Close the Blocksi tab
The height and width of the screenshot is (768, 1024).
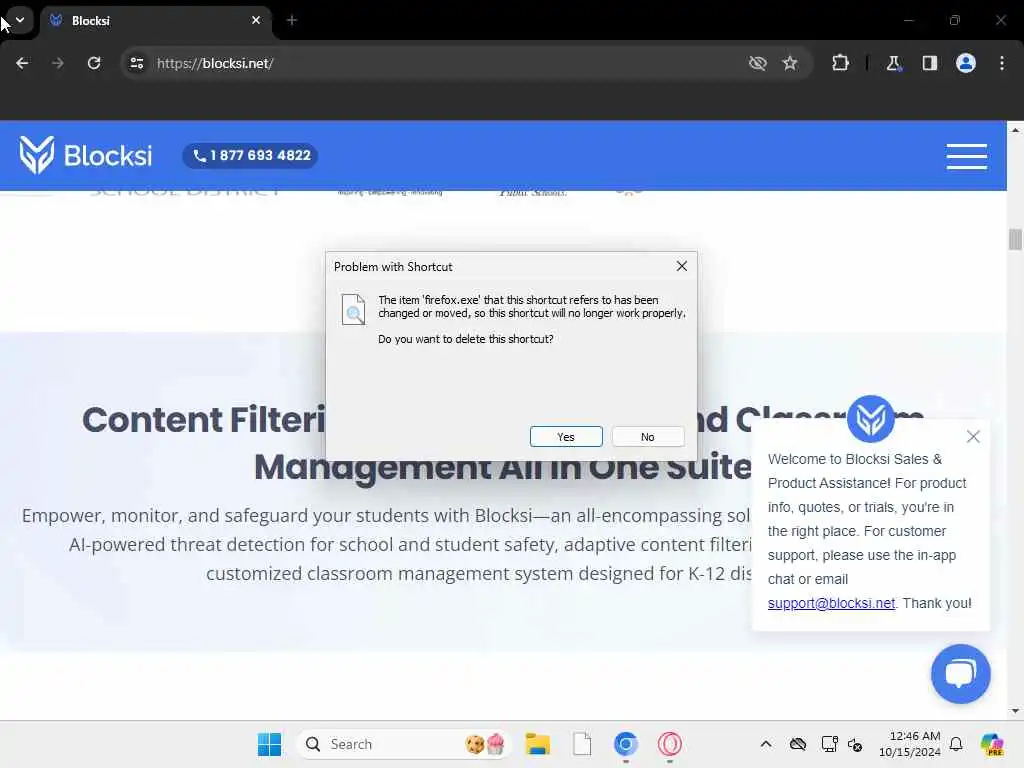(x=256, y=21)
